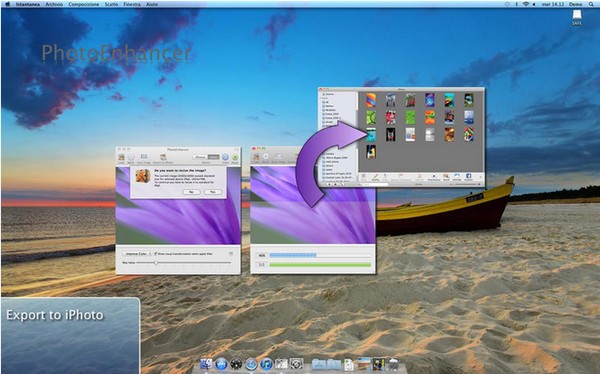The image size is (600, 374).
Task: Click the Email icon in iPhoto toolbar
Action: 446,177
